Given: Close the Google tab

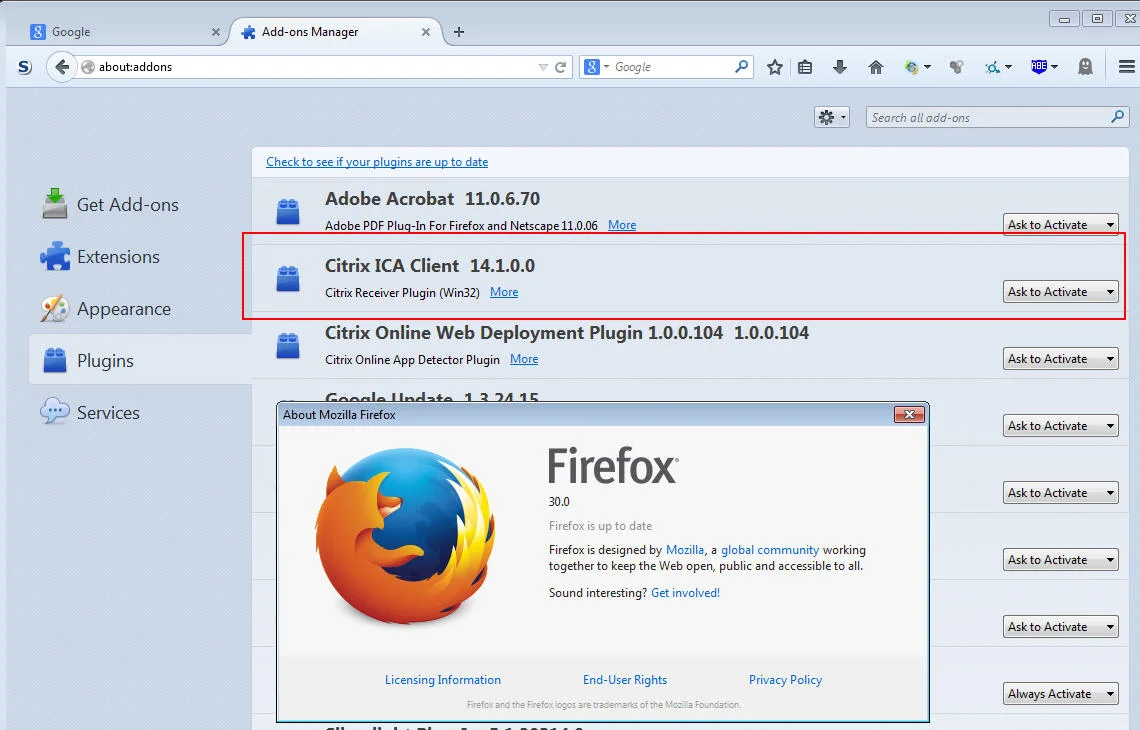Looking at the screenshot, I should (216, 32).
